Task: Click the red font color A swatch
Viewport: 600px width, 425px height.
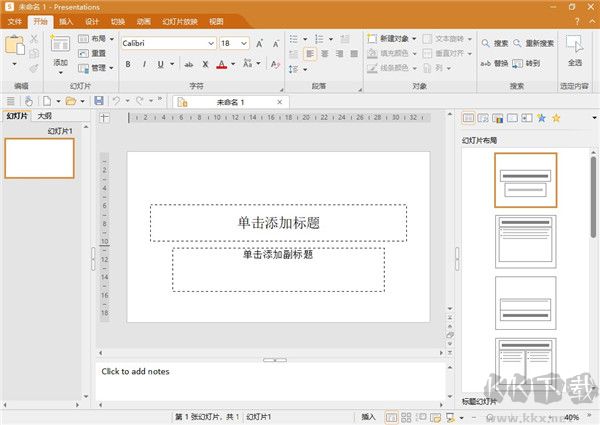Action: coord(222,64)
